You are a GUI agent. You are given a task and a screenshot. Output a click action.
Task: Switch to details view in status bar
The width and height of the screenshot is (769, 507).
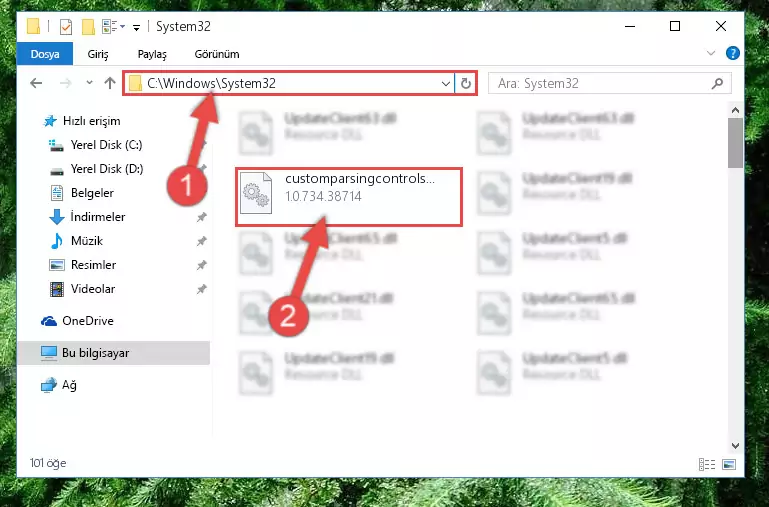(707, 464)
